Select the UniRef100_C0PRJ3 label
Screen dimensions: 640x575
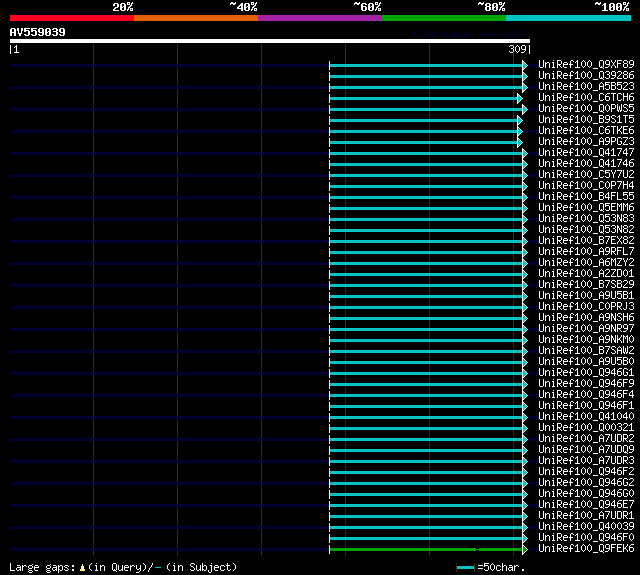(x=586, y=307)
